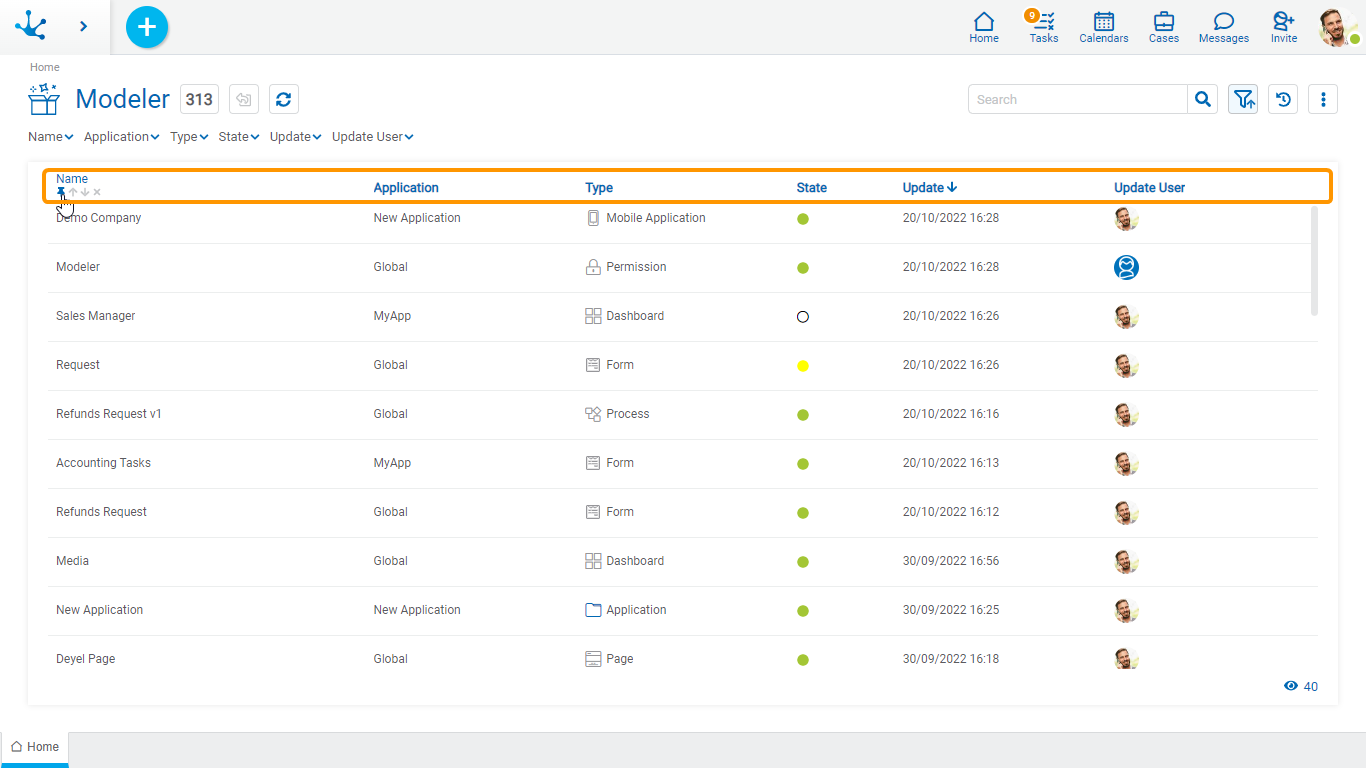
Task: Click the Application column header
Action: tap(406, 187)
